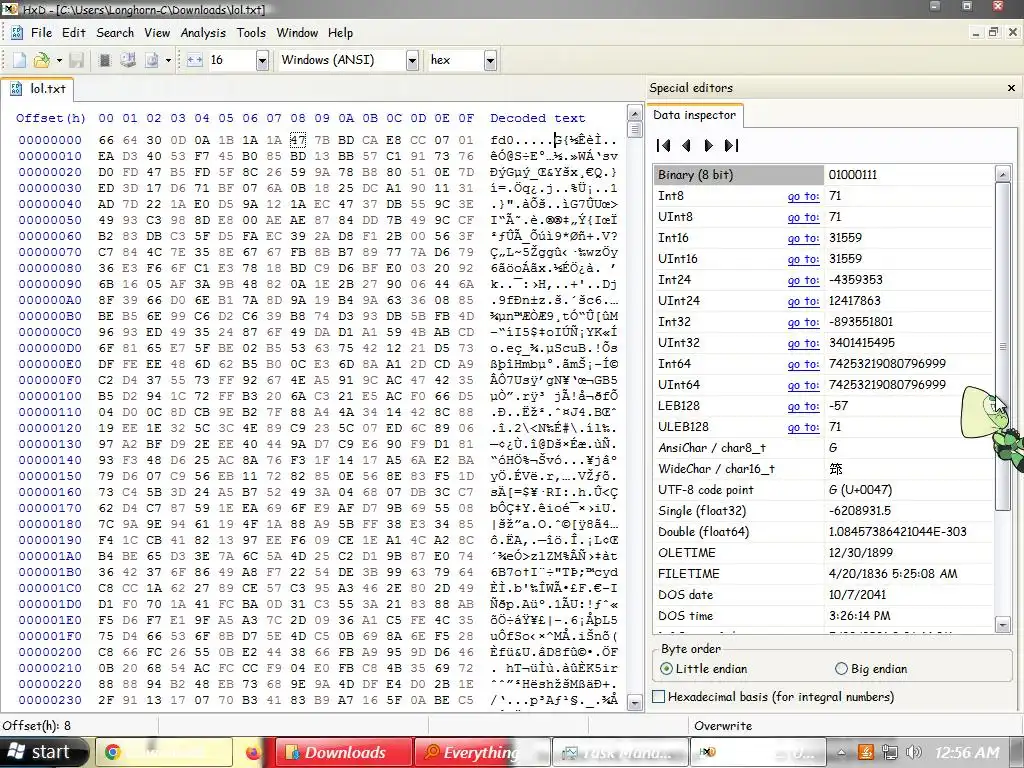Select the lol.txt document tab
Screen dimensions: 1024x768
38,89
